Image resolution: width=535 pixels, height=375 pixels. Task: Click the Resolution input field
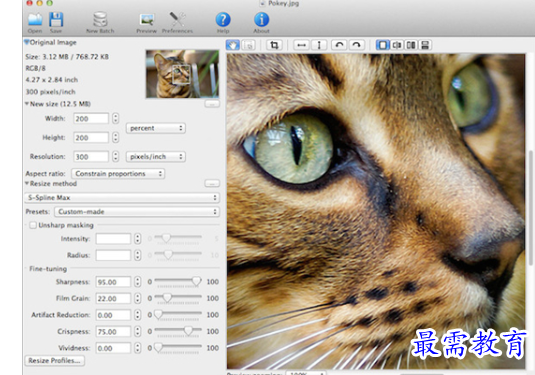(x=91, y=157)
